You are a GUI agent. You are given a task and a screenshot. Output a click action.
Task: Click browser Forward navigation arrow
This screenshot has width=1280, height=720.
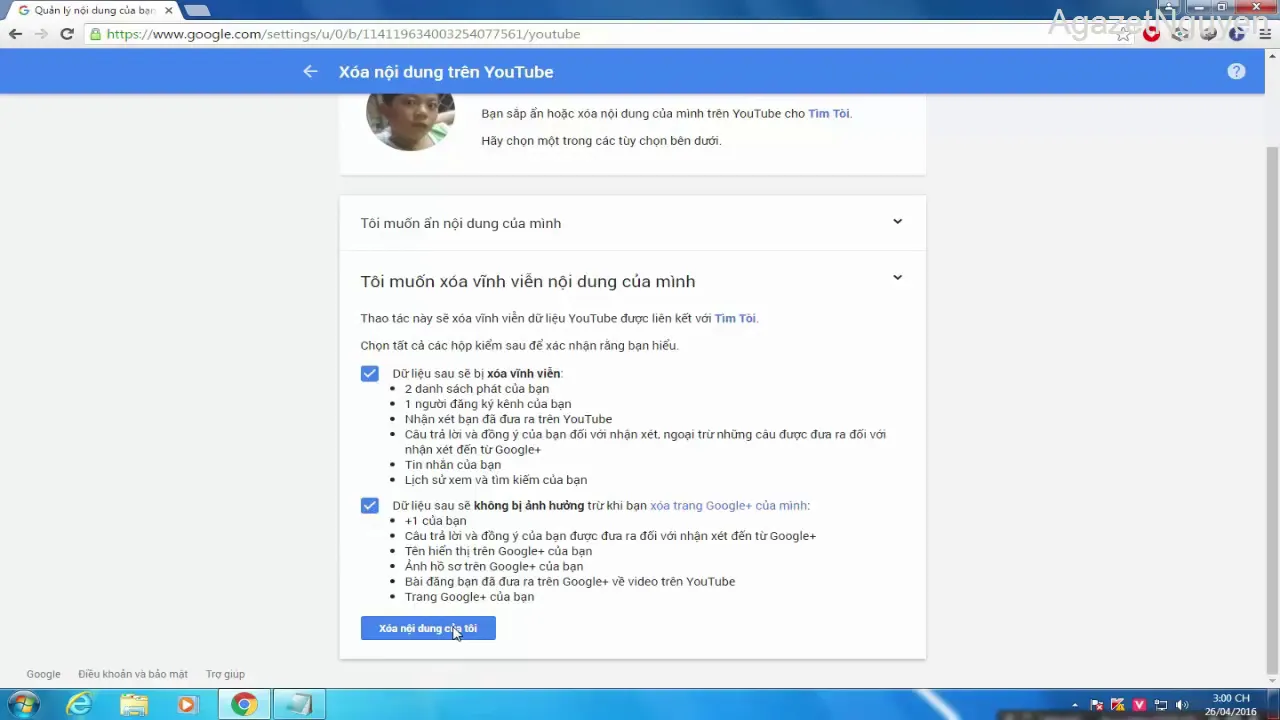(x=41, y=34)
